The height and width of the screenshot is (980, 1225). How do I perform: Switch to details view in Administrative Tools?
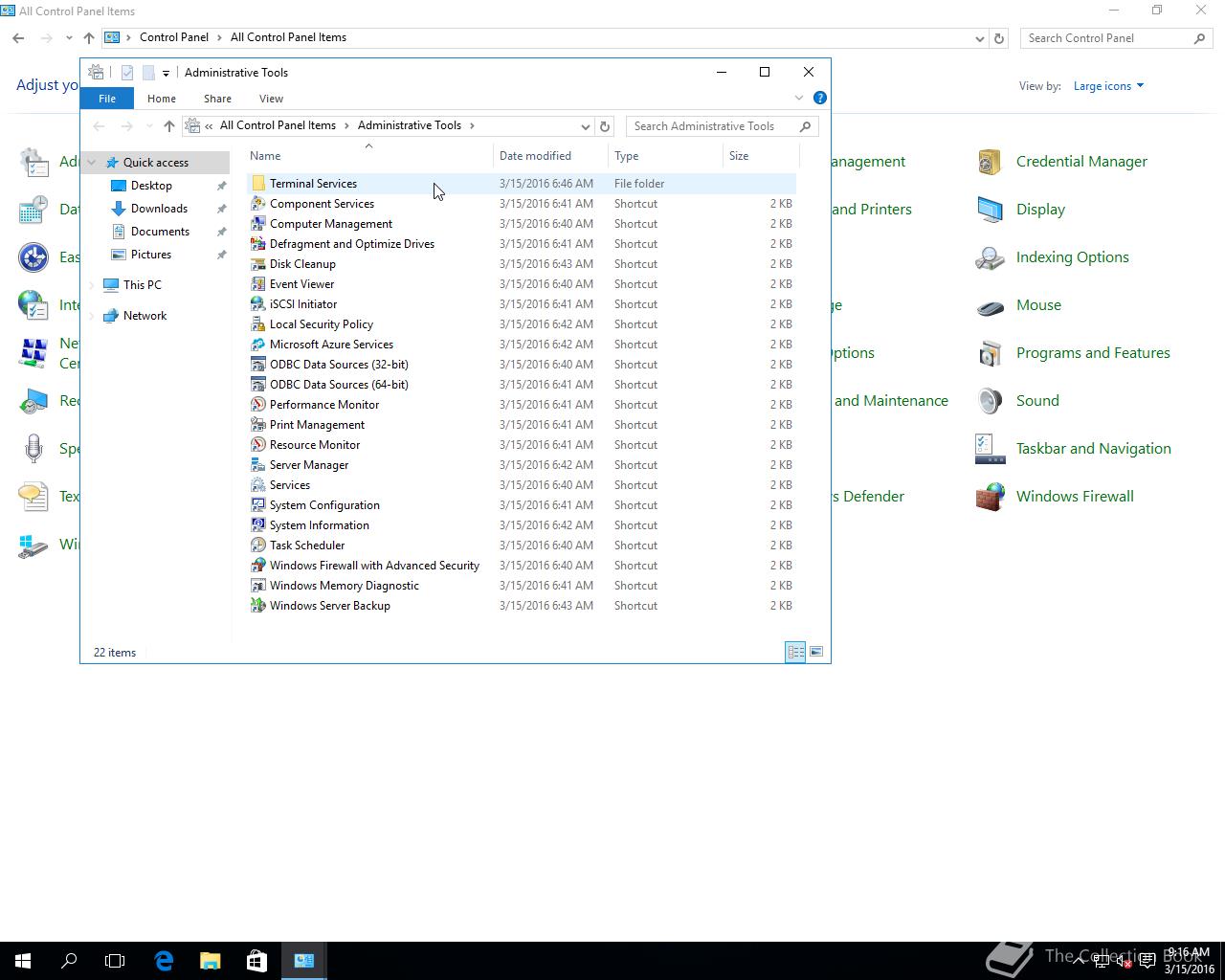[x=795, y=652]
